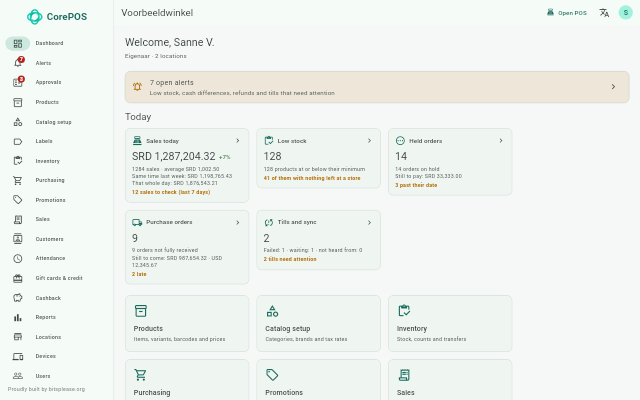640x400 pixels.
Task: Open the Labels tag icon
Action: point(18,142)
